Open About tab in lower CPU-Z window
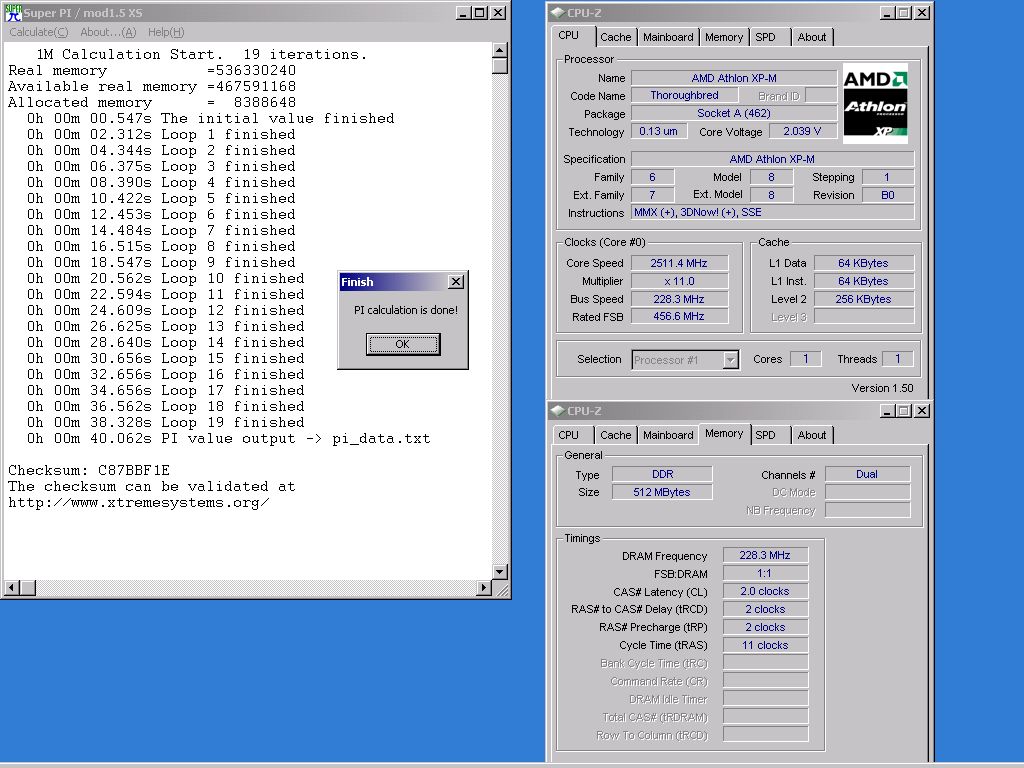The height and width of the screenshot is (768, 1024). point(812,435)
